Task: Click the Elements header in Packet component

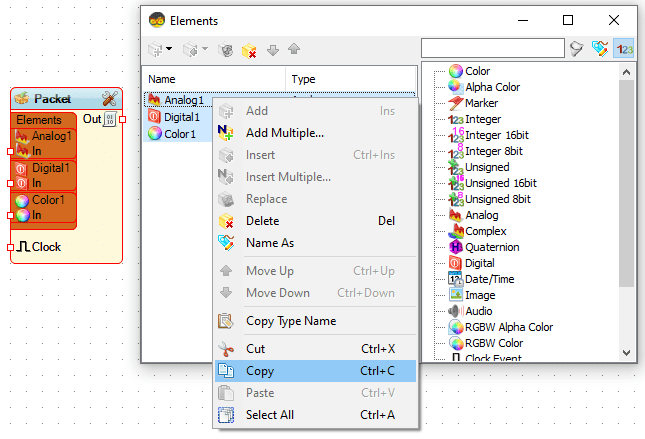Action: click(39, 120)
